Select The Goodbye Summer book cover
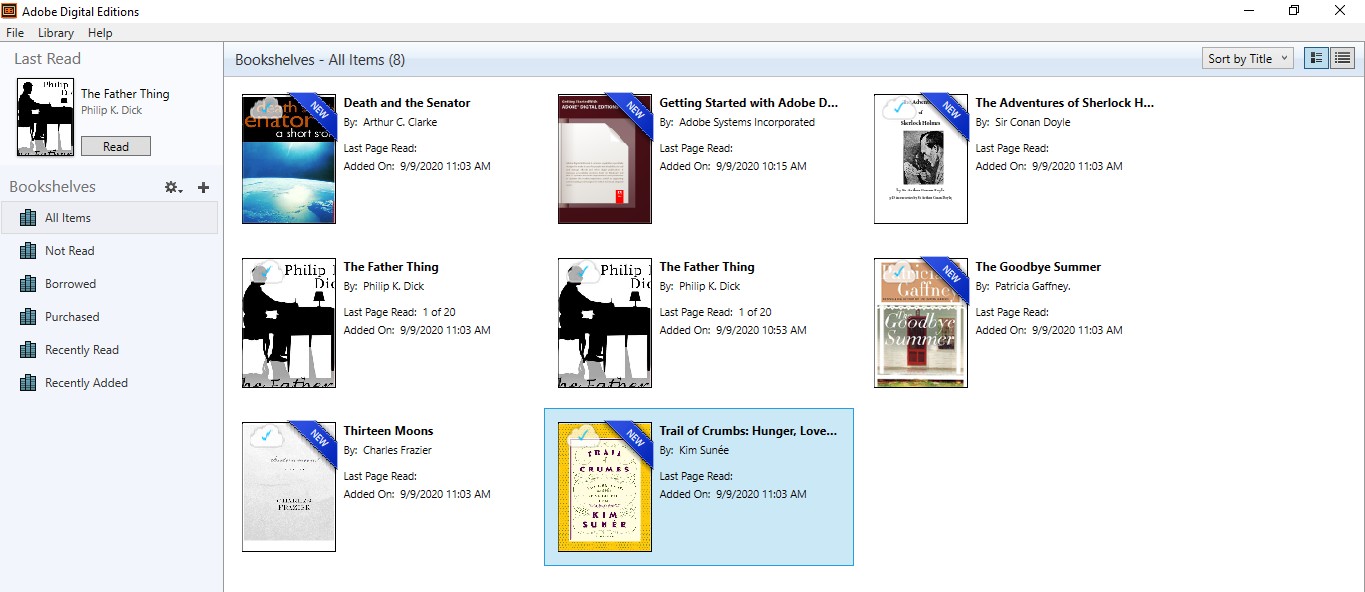Image resolution: width=1365 pixels, height=592 pixels. pyautogui.click(x=920, y=323)
